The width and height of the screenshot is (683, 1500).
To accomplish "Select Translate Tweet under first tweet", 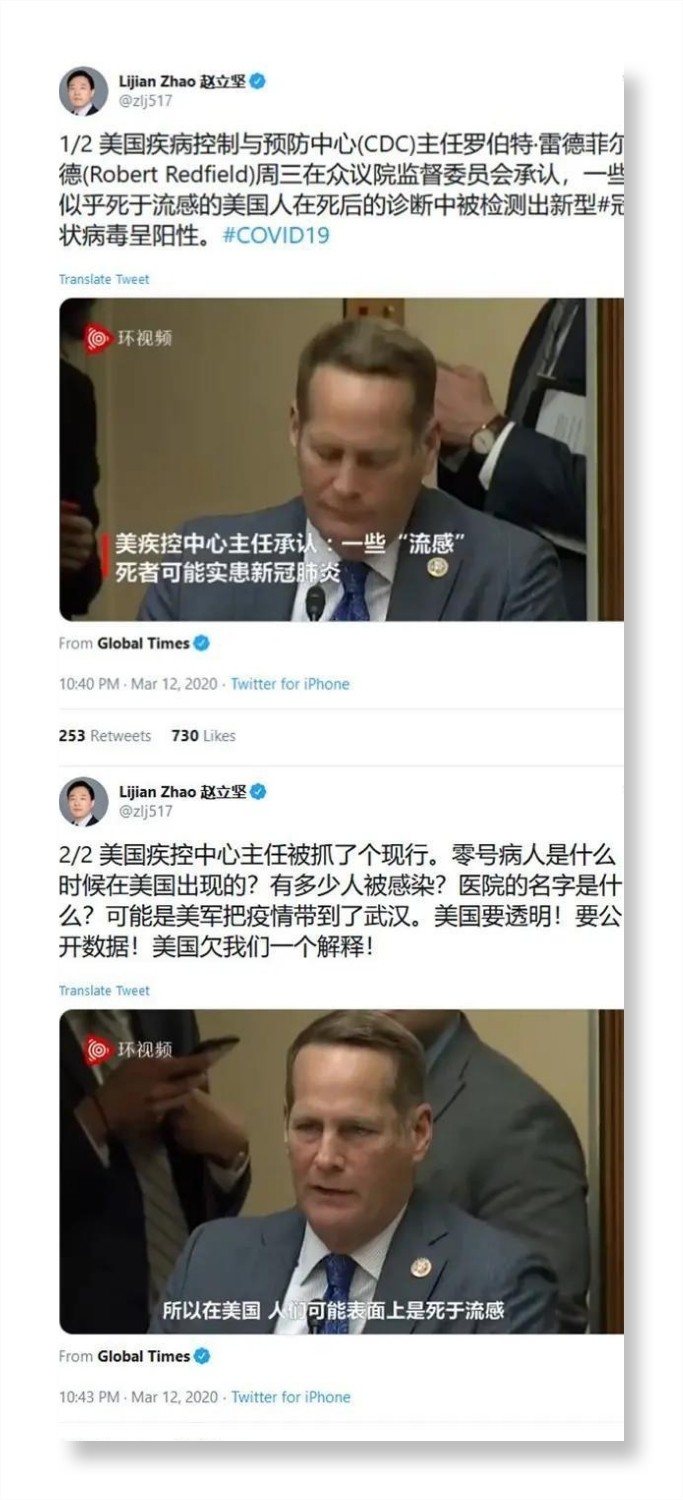I will pos(104,279).
